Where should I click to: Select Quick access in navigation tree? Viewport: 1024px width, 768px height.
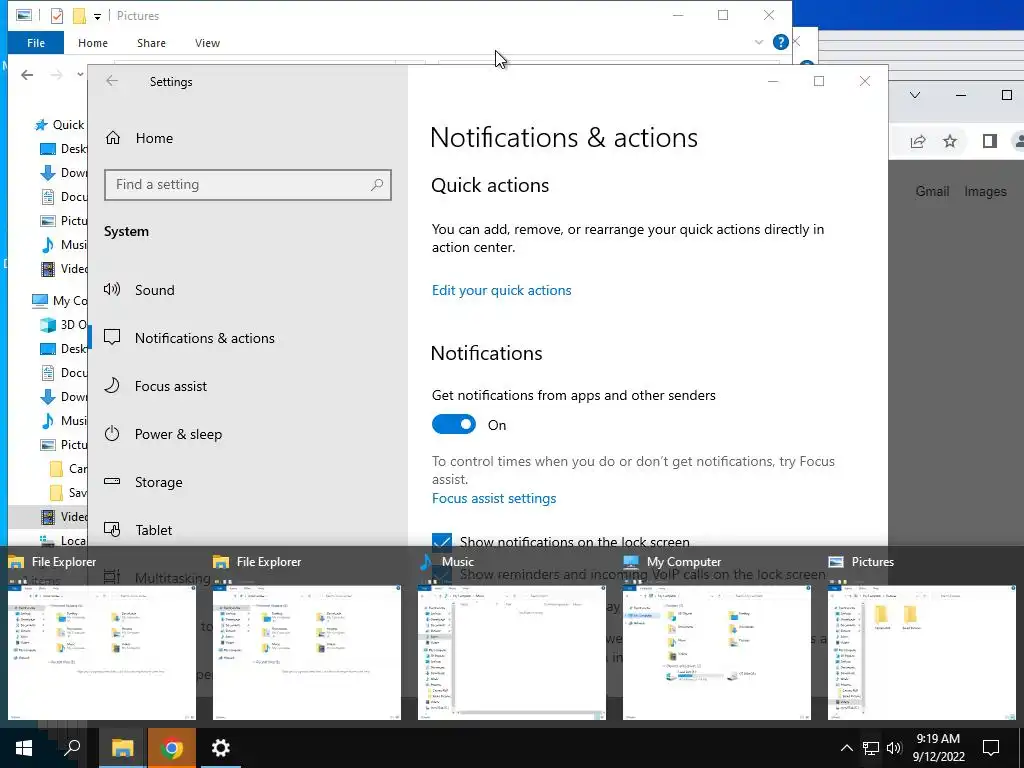coord(60,125)
